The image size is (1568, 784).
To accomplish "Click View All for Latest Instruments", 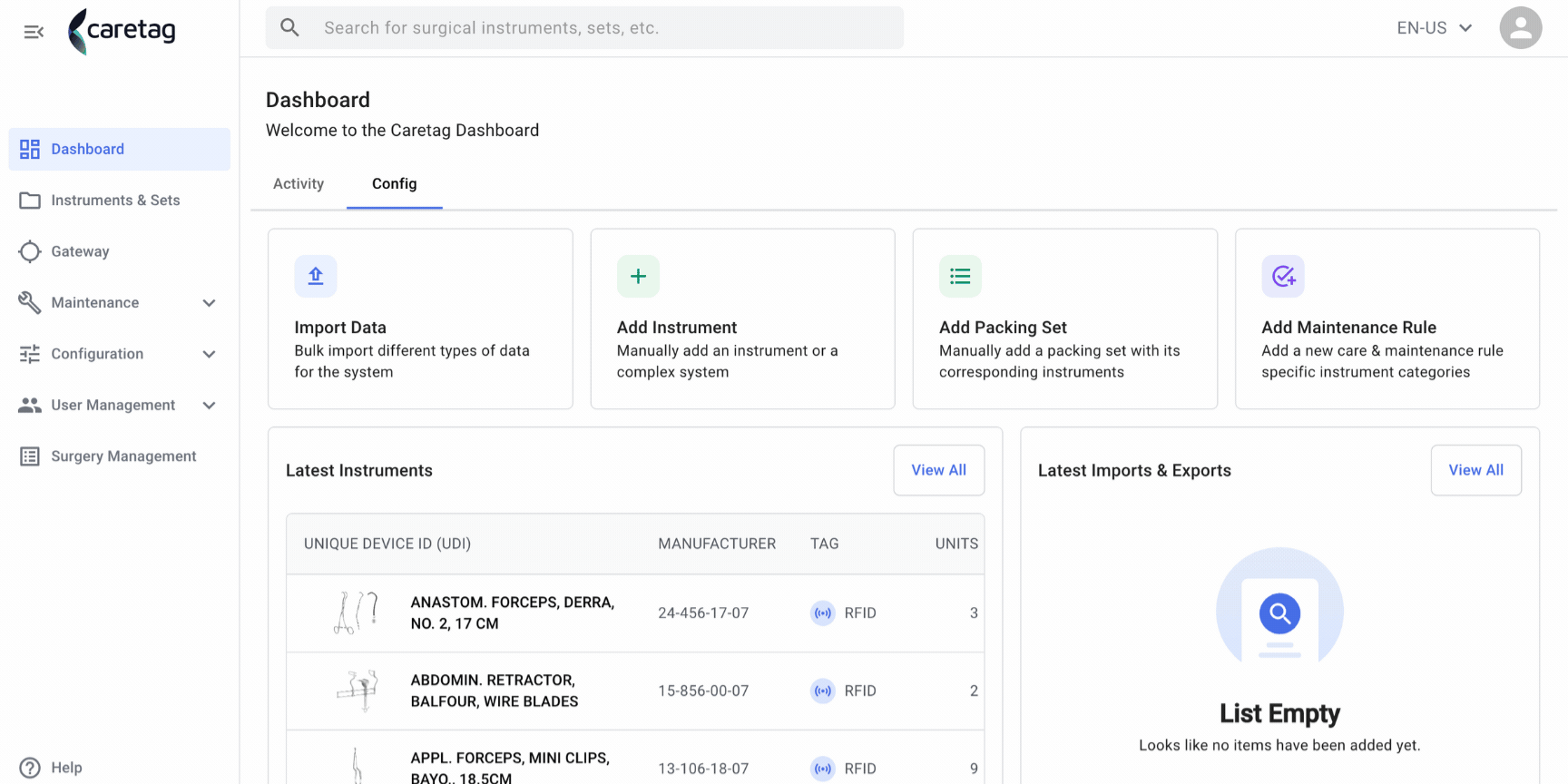I will [939, 470].
